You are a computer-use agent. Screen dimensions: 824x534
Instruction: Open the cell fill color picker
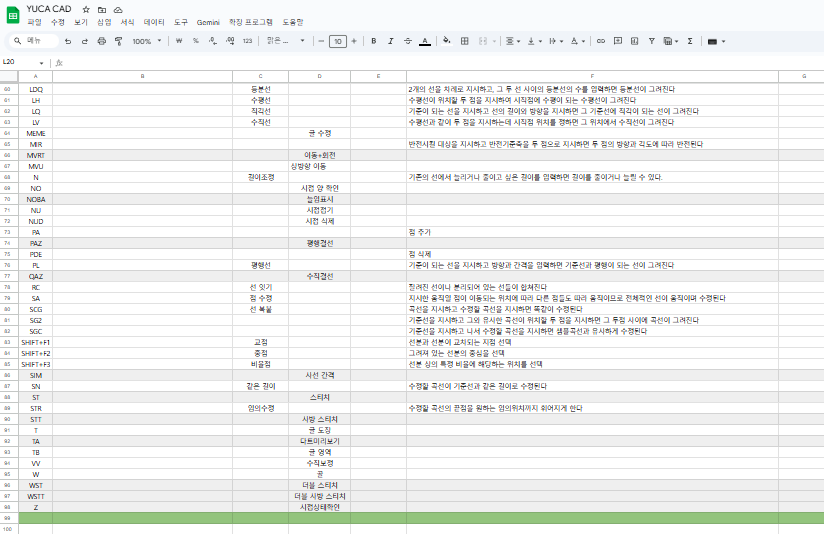pos(447,41)
